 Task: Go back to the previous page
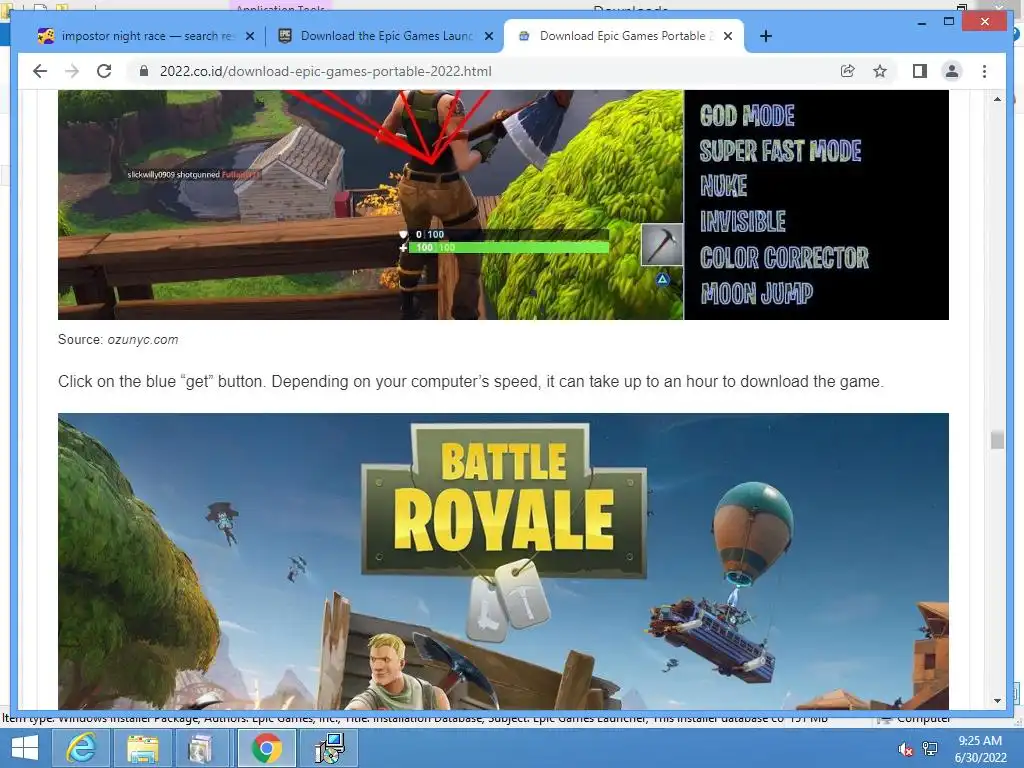tap(40, 71)
